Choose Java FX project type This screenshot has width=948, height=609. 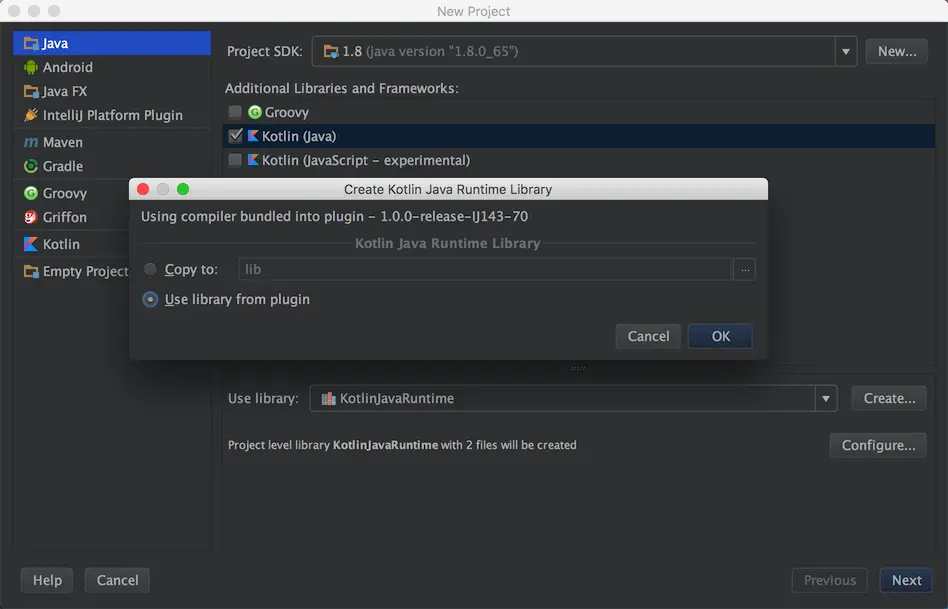pyautogui.click(x=112, y=91)
